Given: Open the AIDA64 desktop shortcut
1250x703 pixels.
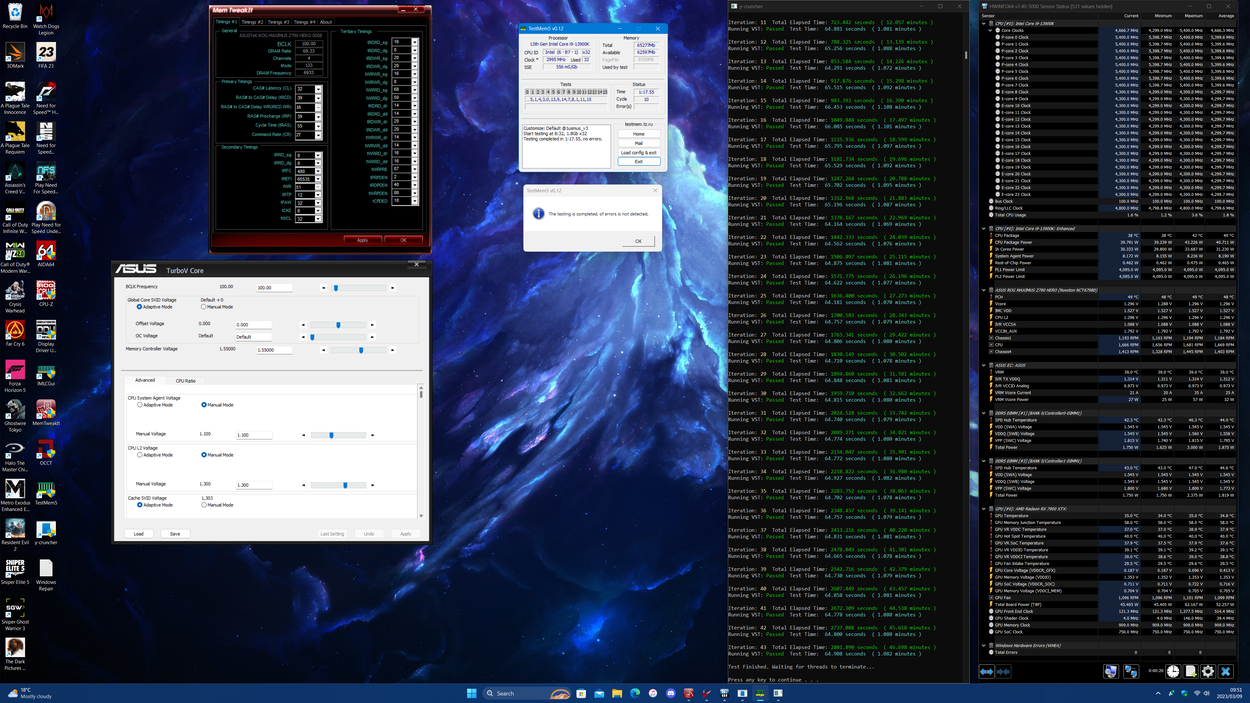Looking at the screenshot, I should [46, 253].
